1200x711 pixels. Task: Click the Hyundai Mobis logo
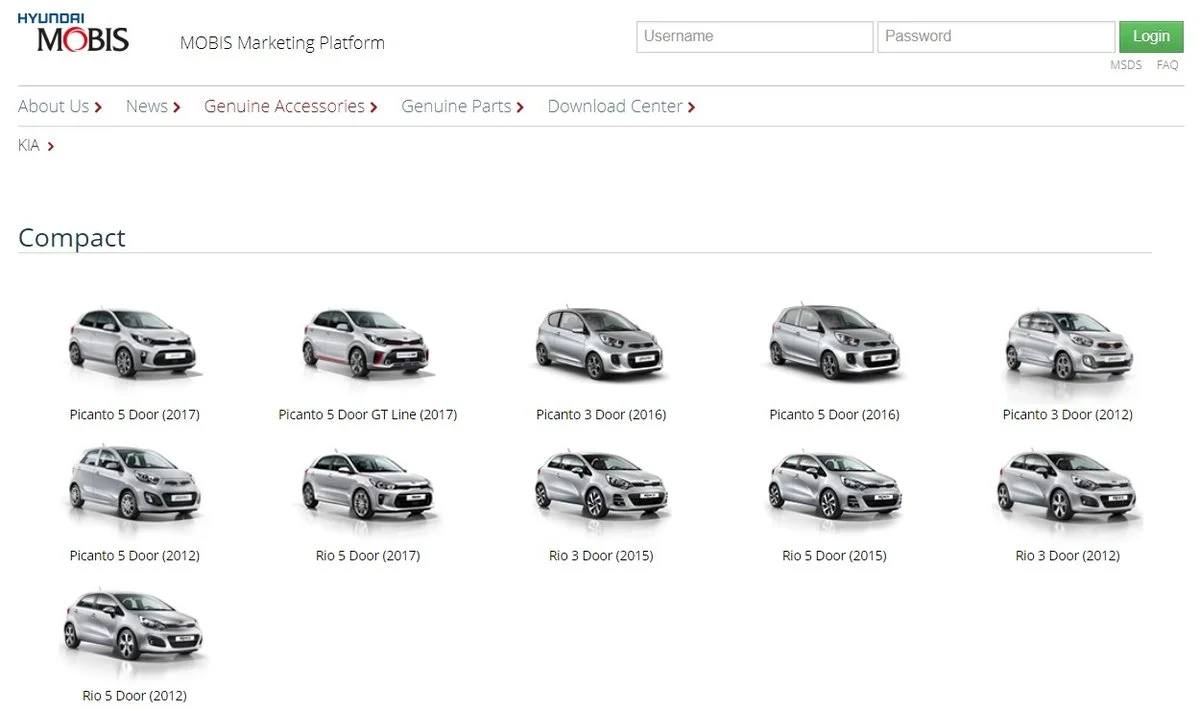tap(73, 33)
